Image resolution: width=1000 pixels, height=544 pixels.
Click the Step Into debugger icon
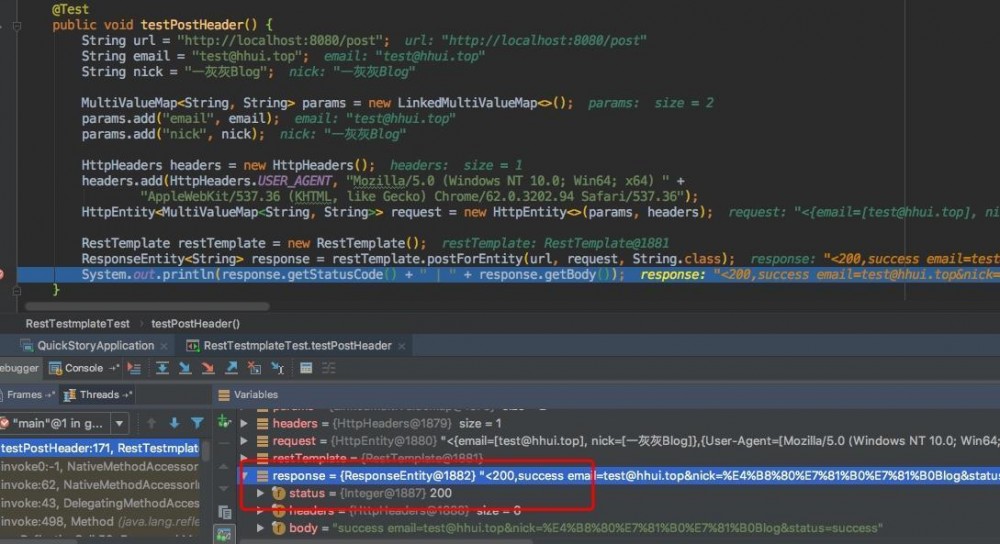185,368
